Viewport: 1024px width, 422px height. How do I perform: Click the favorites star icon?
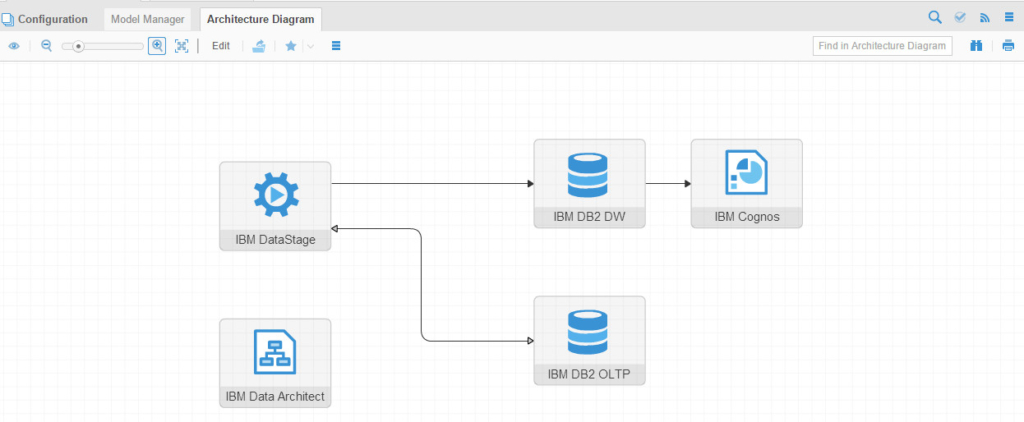point(291,46)
